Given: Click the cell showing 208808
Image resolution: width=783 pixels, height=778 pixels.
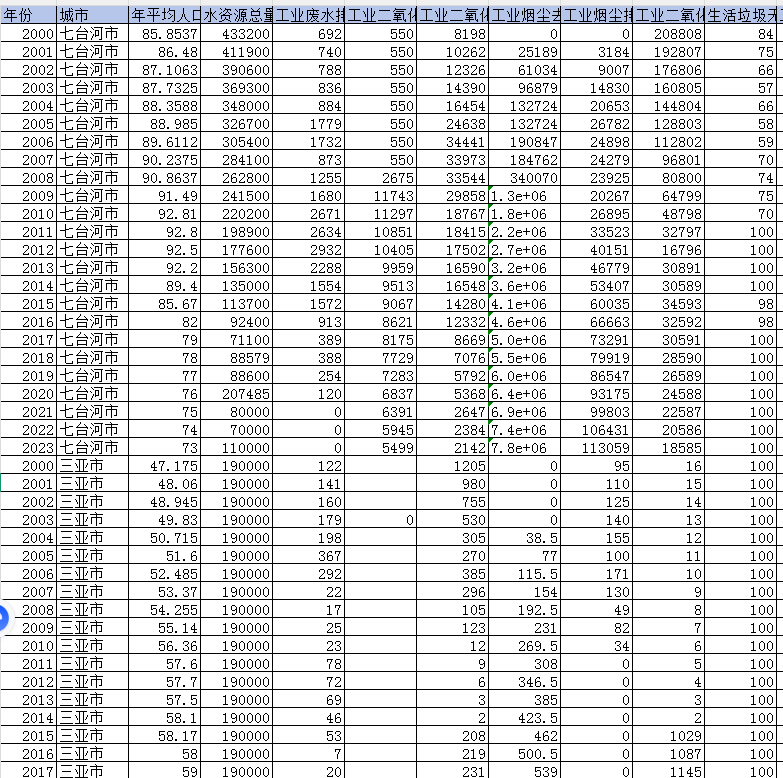Looking at the screenshot, I should click(x=670, y=34).
